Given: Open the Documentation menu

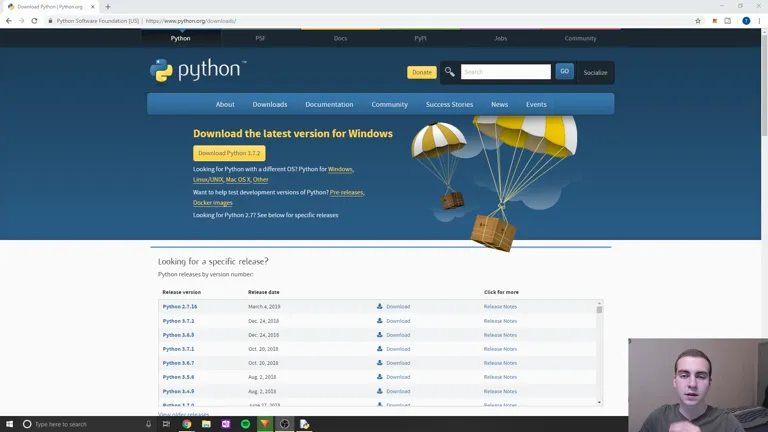Looking at the screenshot, I should pos(329,104).
